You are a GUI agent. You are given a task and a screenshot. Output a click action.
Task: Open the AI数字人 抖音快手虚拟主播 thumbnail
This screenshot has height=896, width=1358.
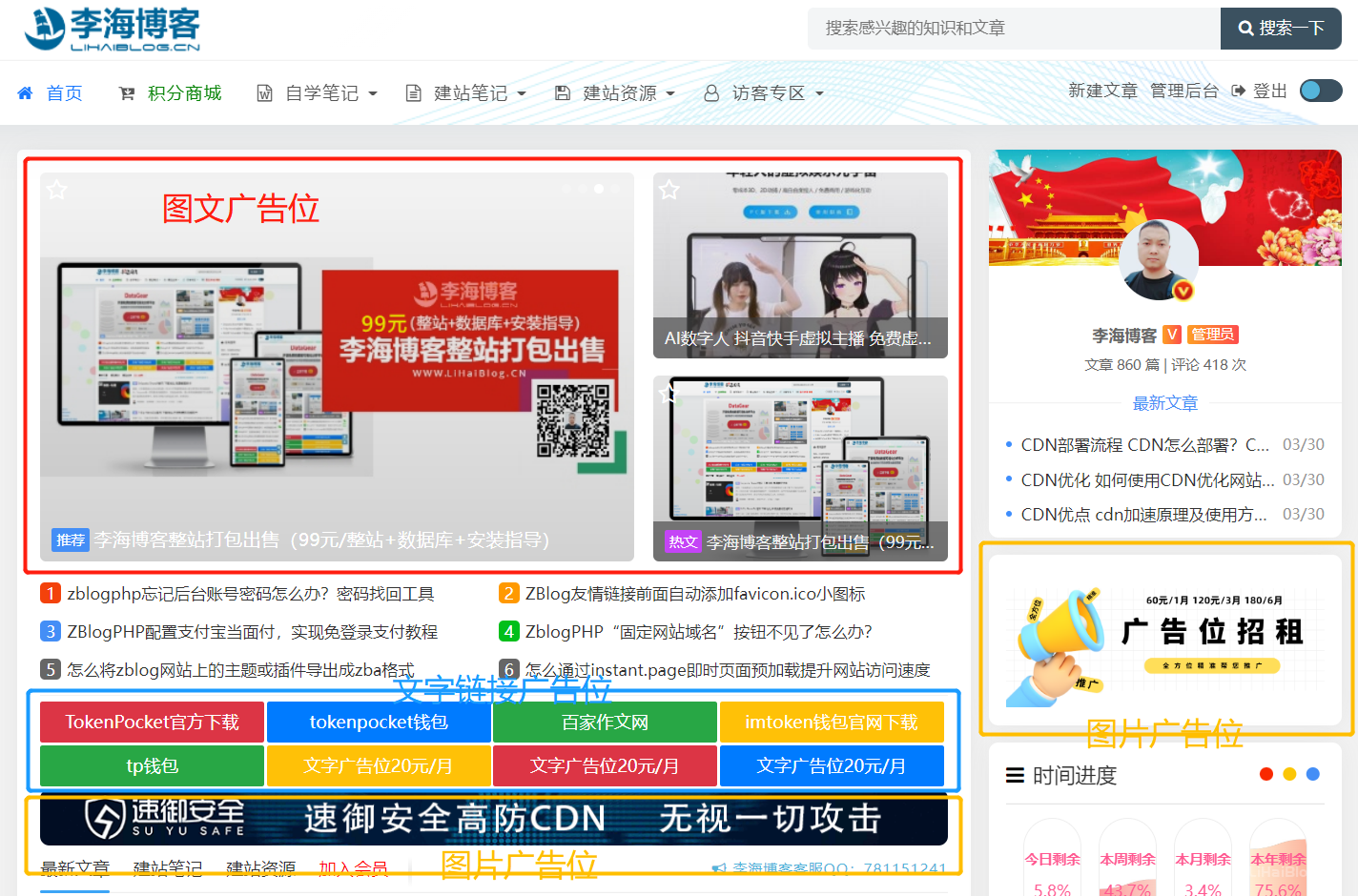point(800,265)
